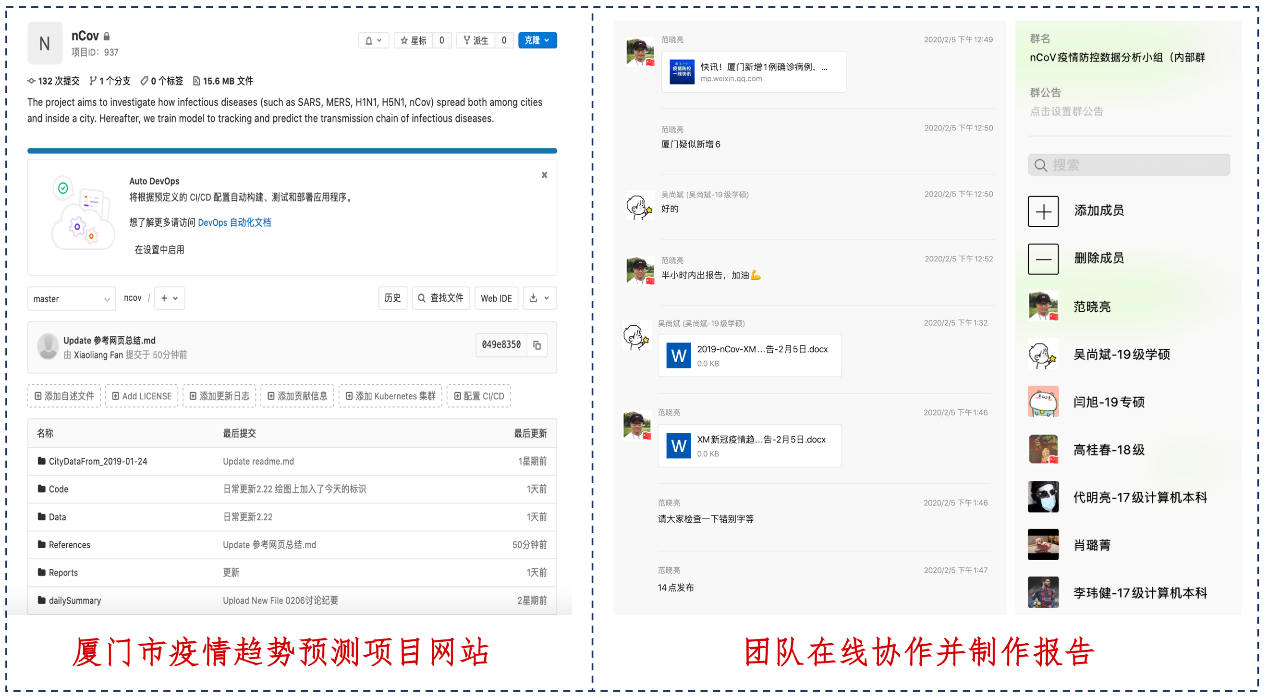Viewport: 1268px width, 698px height.
Task: Fork the project with the 派生 button
Action: tap(475, 41)
